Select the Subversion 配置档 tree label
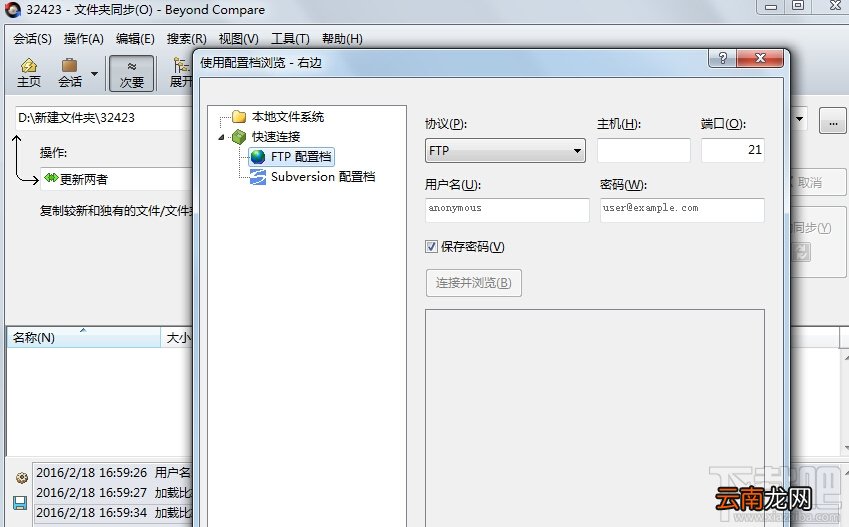The width and height of the screenshot is (849, 527). pyautogui.click(x=323, y=177)
